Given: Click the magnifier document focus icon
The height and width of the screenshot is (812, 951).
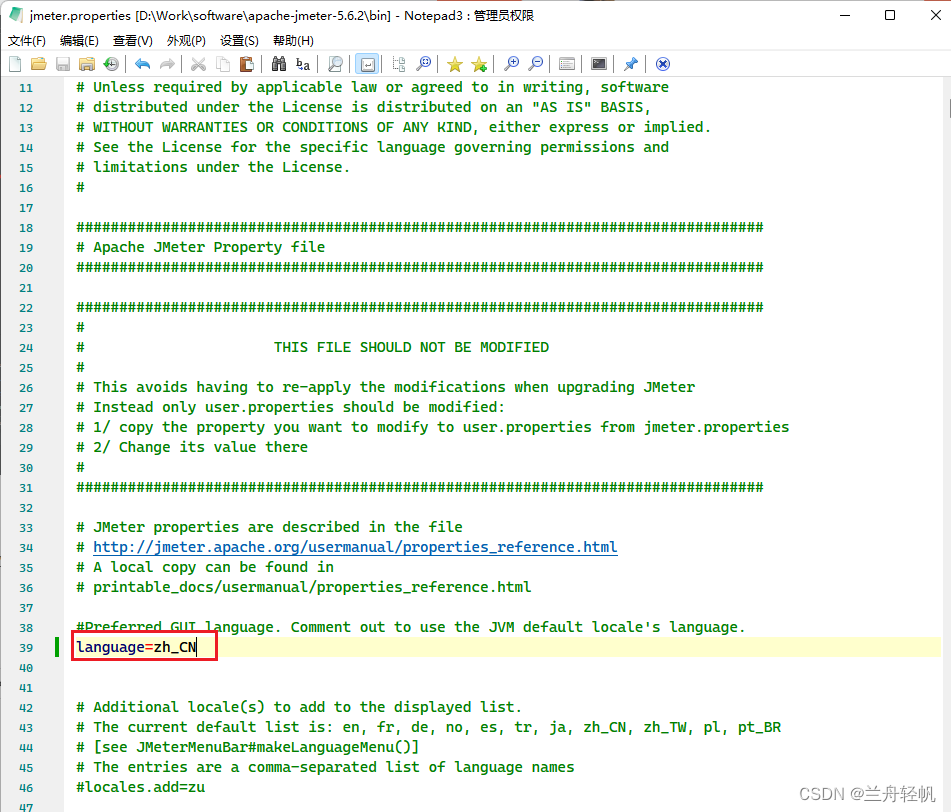Looking at the screenshot, I should 335,64.
